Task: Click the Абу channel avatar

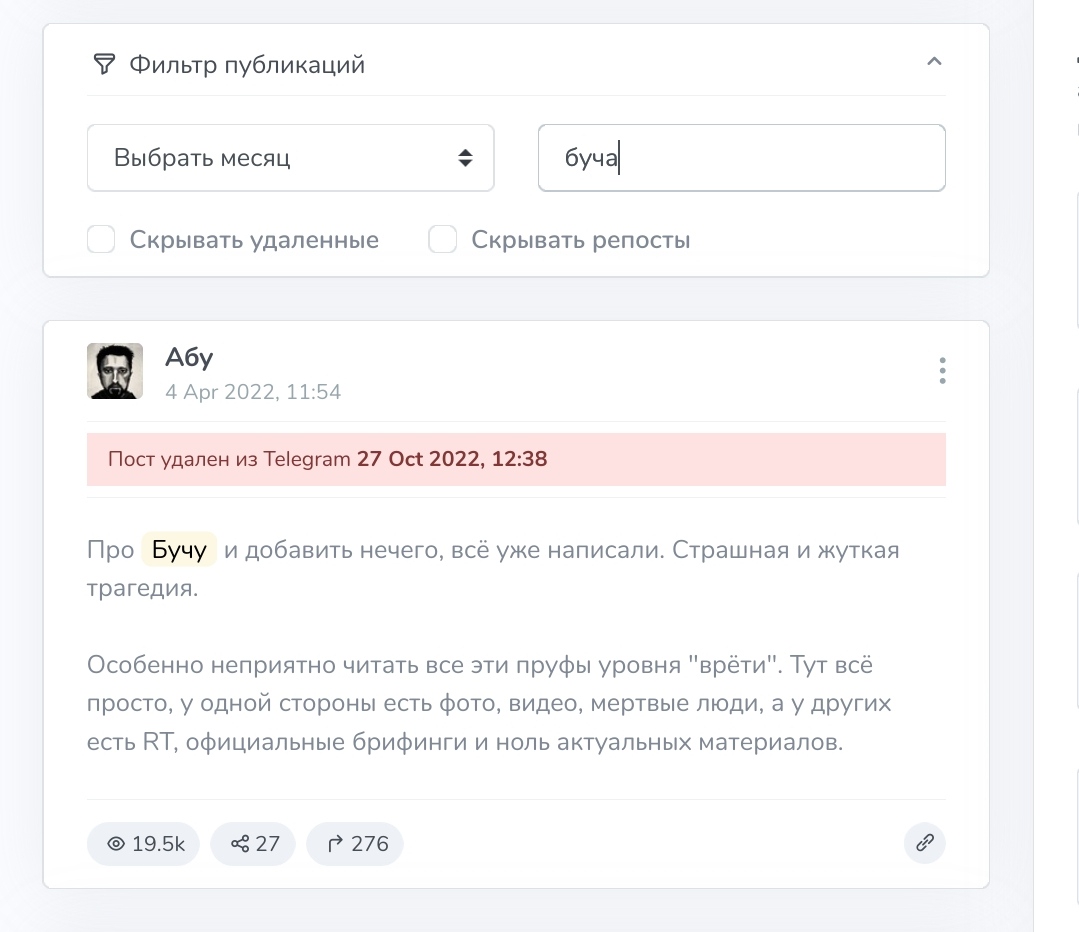Action: pos(115,371)
